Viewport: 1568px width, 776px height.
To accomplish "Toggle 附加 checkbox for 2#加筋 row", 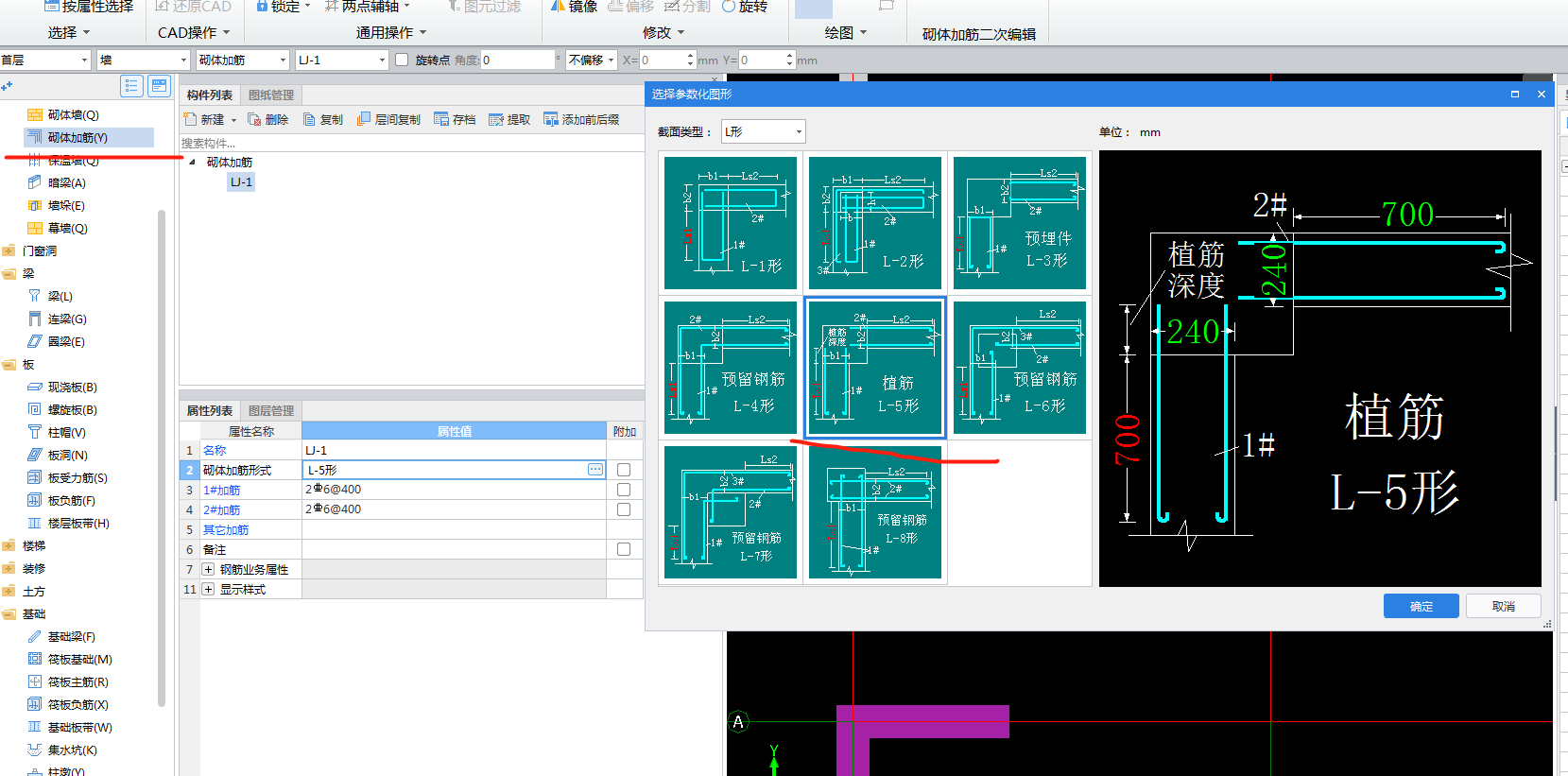I will pyautogui.click(x=624, y=509).
